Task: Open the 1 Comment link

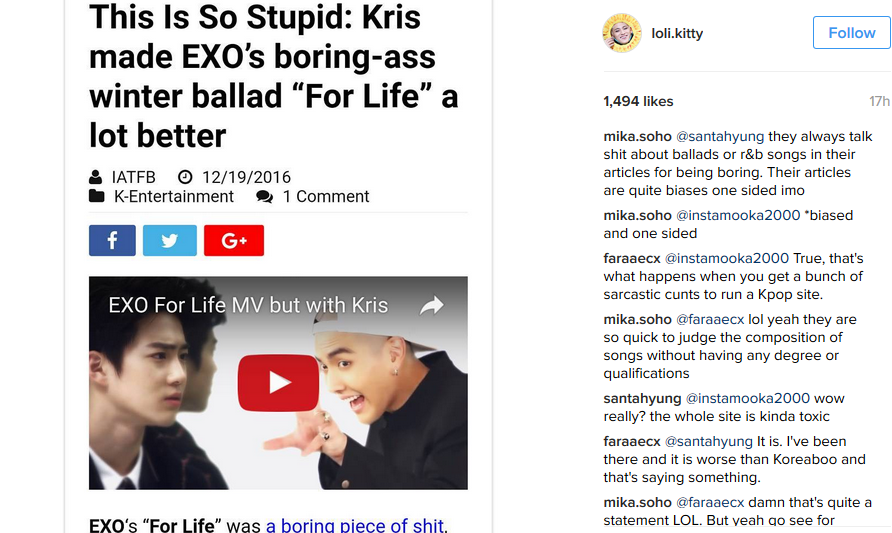Action: [326, 196]
